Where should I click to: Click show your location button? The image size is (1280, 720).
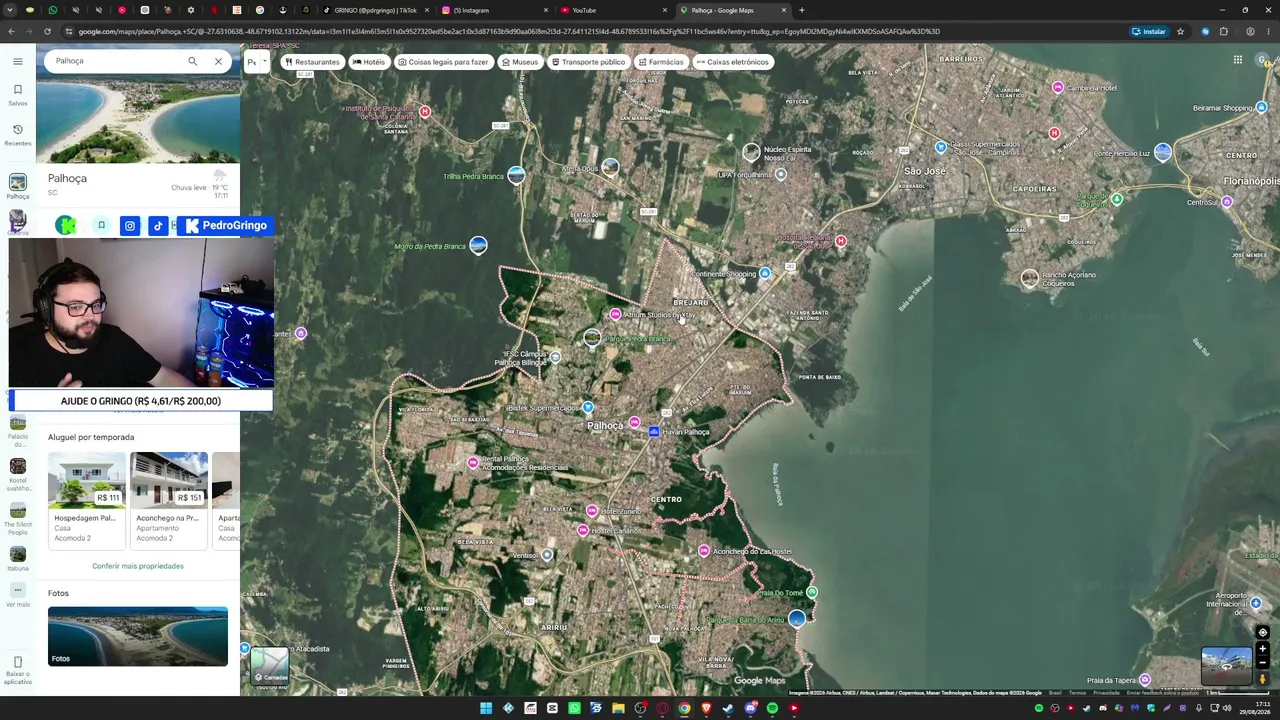[1262, 633]
